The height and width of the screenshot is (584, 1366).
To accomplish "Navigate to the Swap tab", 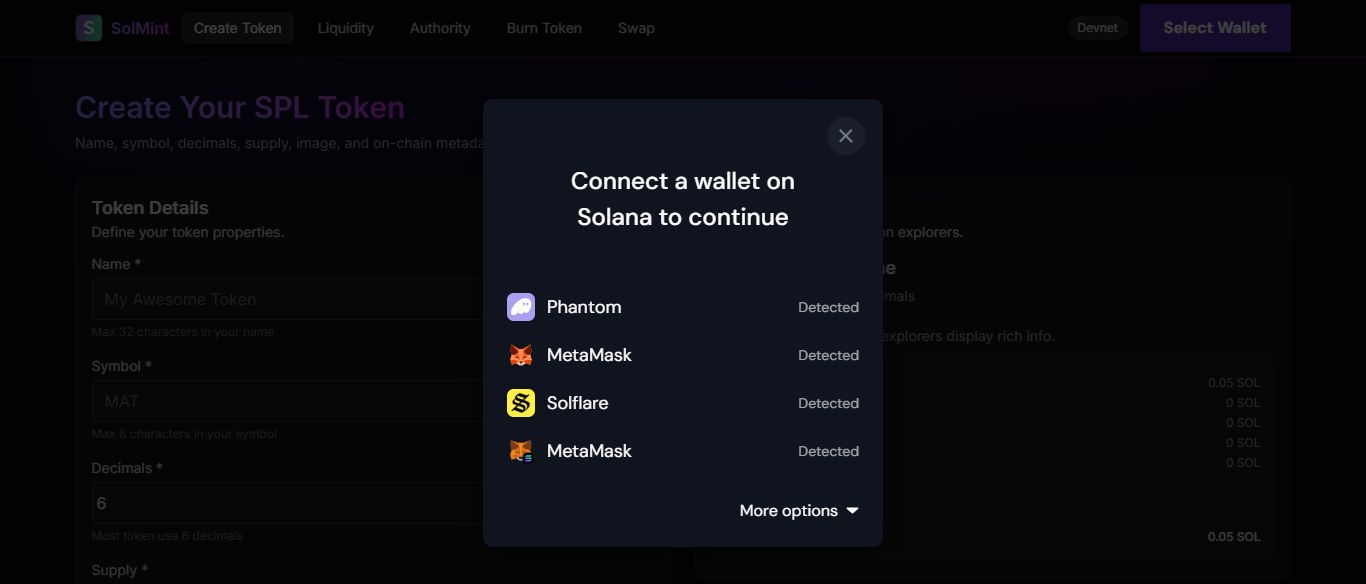I will [636, 28].
